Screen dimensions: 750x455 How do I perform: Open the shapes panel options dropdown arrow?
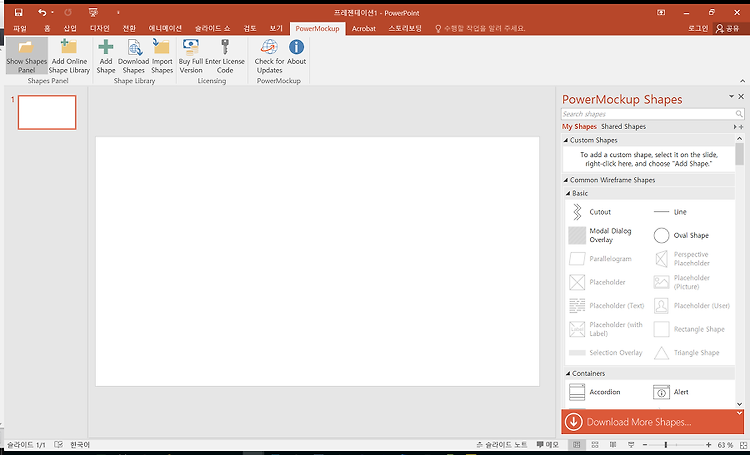click(x=731, y=97)
